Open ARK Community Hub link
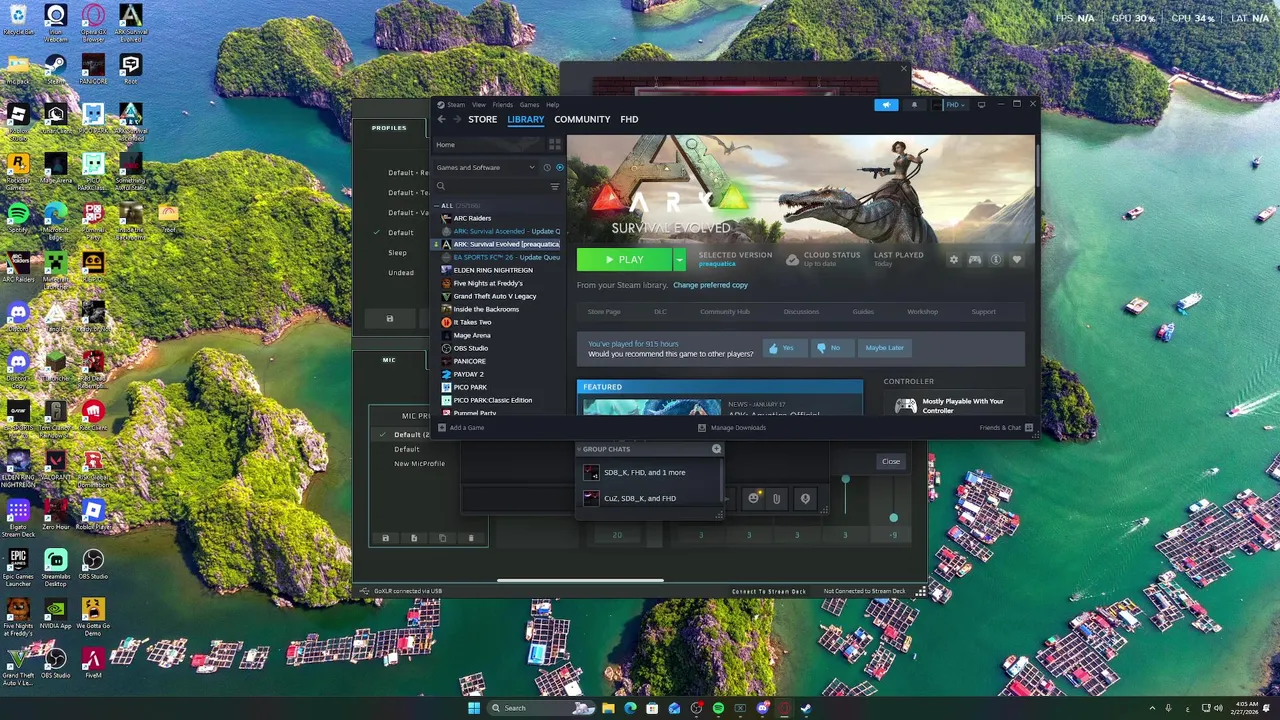The image size is (1280, 720). tap(724, 312)
